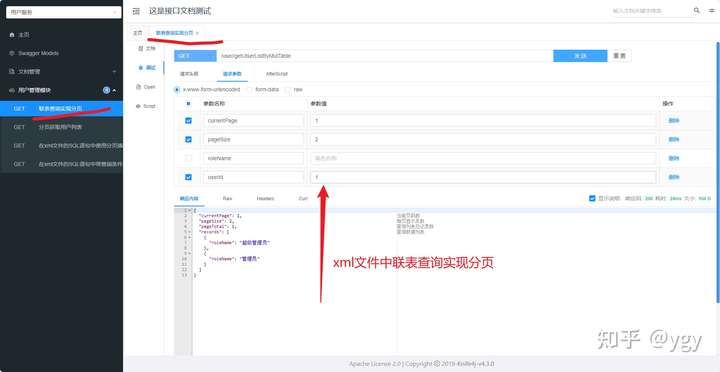Select the raw radio button
This screenshot has width=720, height=372.
[288, 90]
